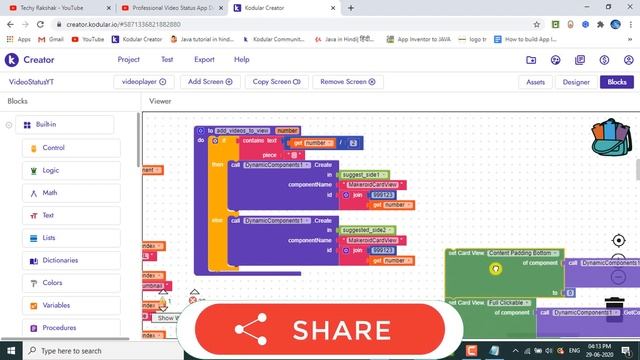Viewport: 640px width, 360px height.
Task: Select the Procedures blocks category
Action: (x=71, y=327)
